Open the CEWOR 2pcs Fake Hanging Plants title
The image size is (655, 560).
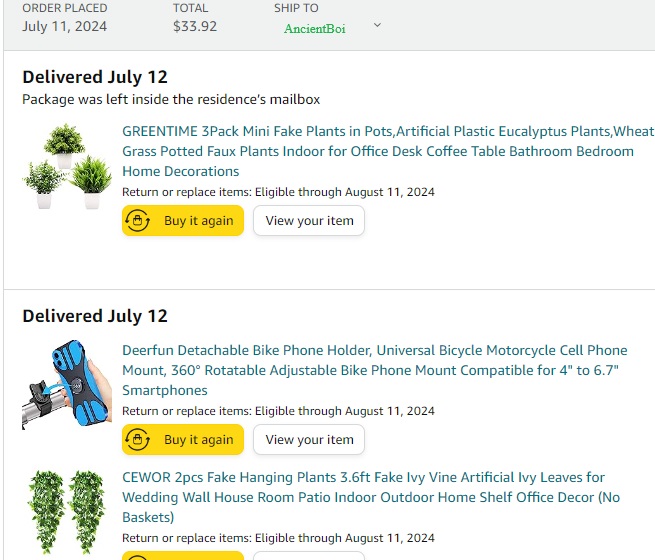pyautogui.click(x=371, y=497)
